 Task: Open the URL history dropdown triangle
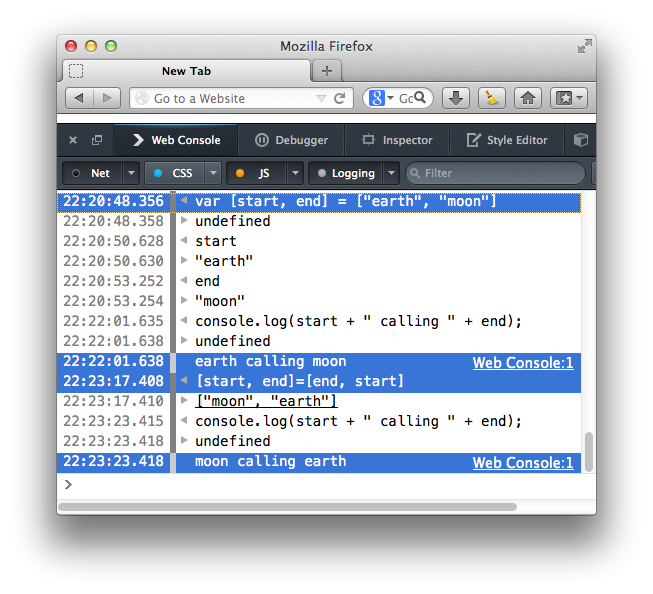tap(321, 99)
